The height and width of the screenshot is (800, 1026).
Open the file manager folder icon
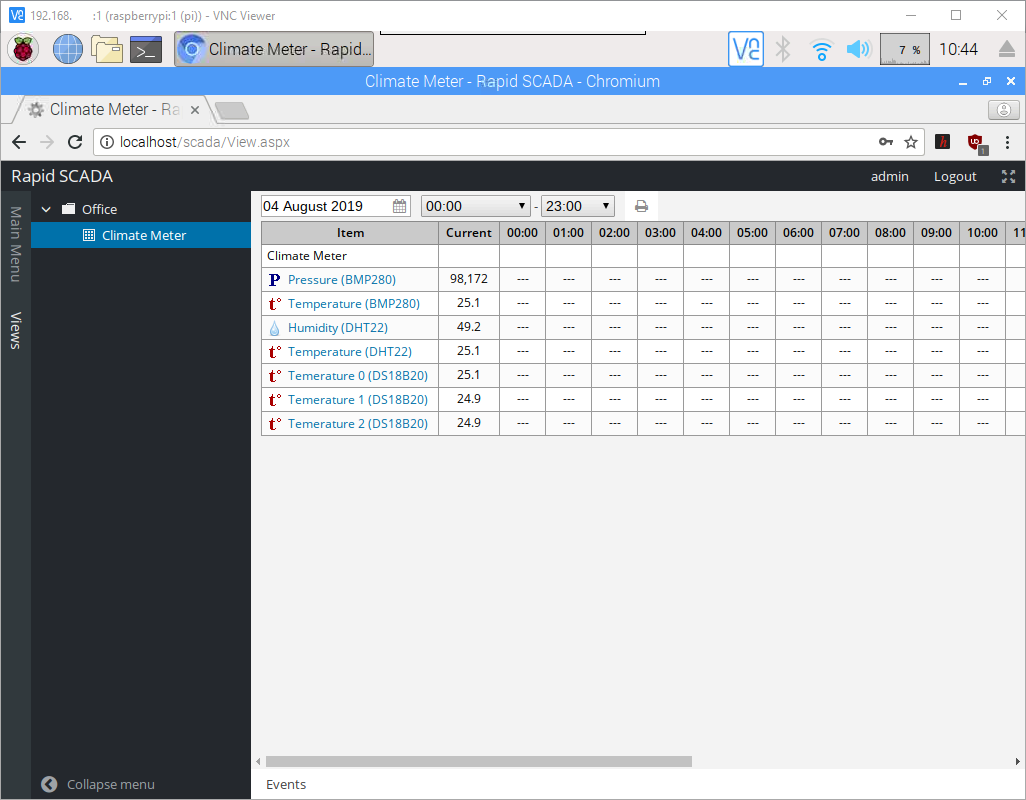(107, 49)
